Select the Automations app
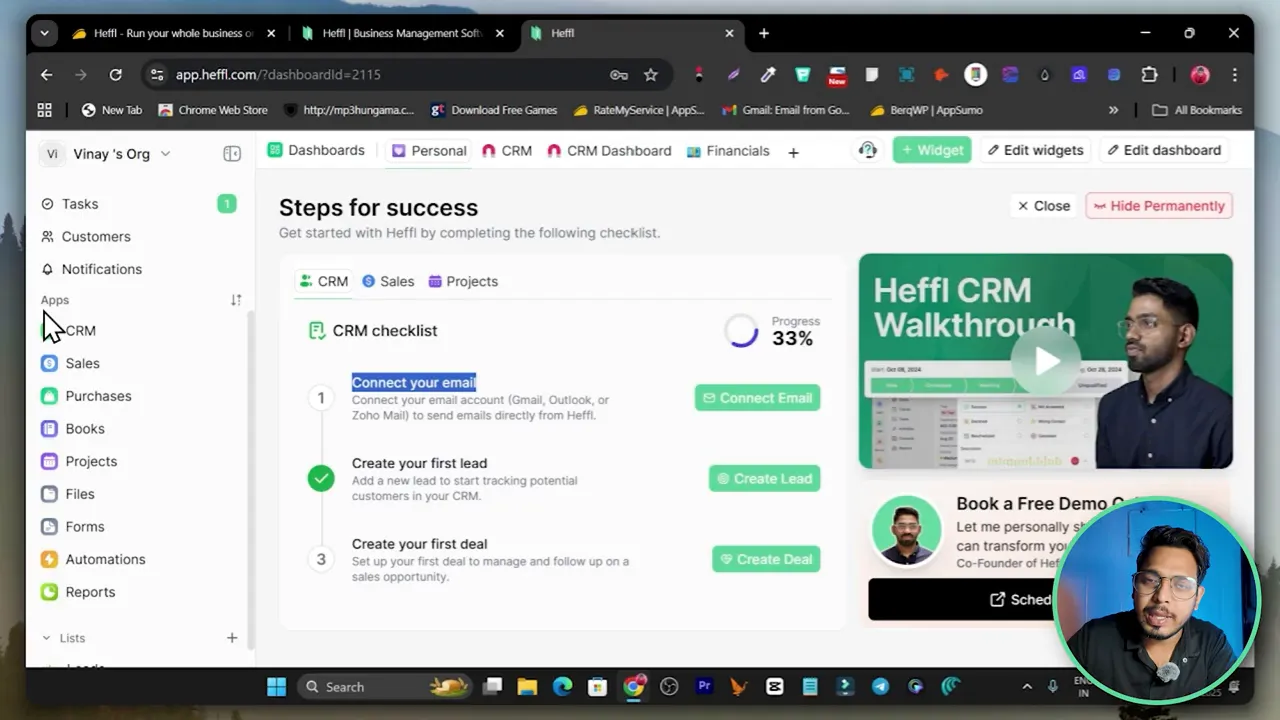This screenshot has height=720, width=1280. click(105, 559)
